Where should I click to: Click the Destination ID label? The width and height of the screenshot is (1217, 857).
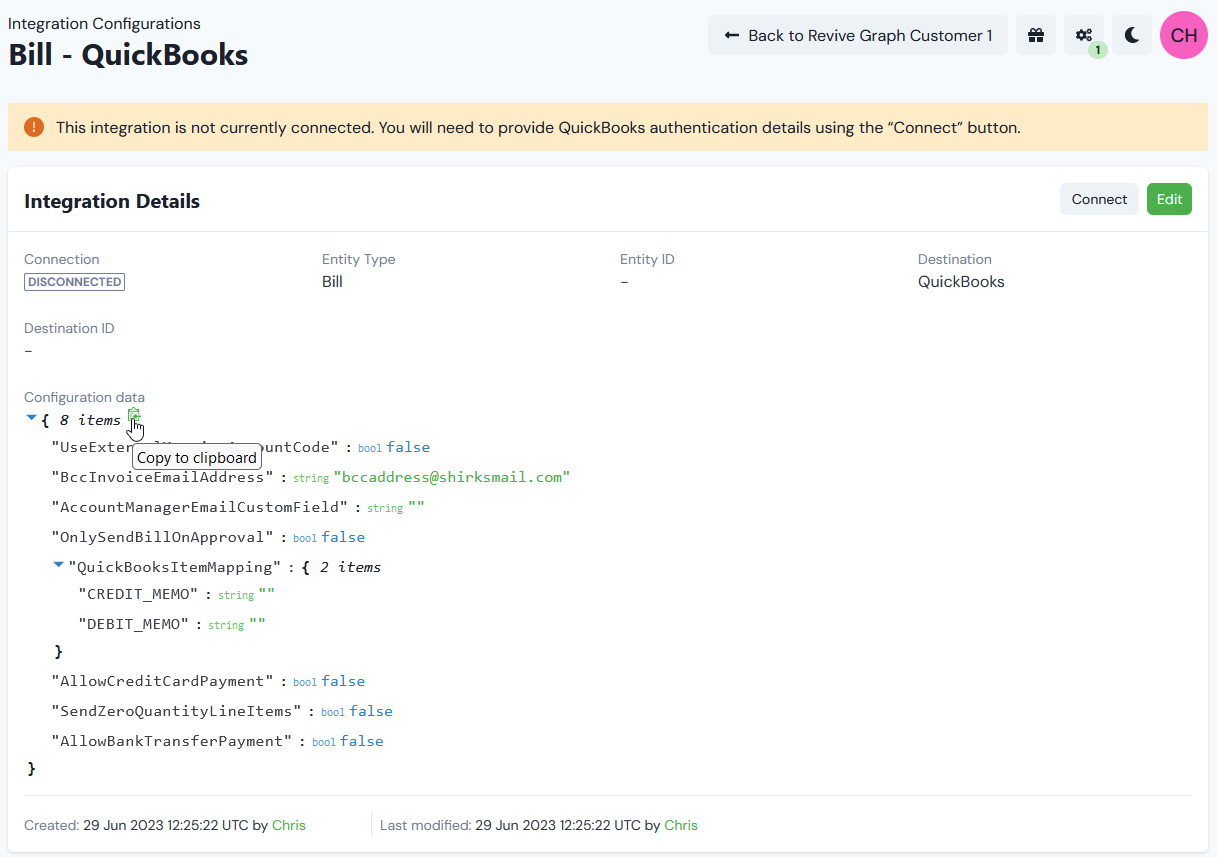[x=68, y=328]
